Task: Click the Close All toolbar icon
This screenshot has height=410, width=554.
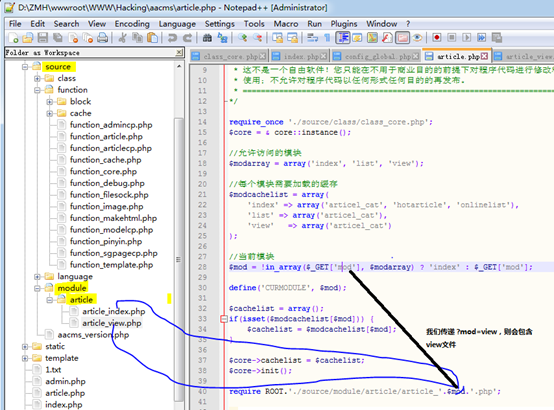Action: [88, 37]
